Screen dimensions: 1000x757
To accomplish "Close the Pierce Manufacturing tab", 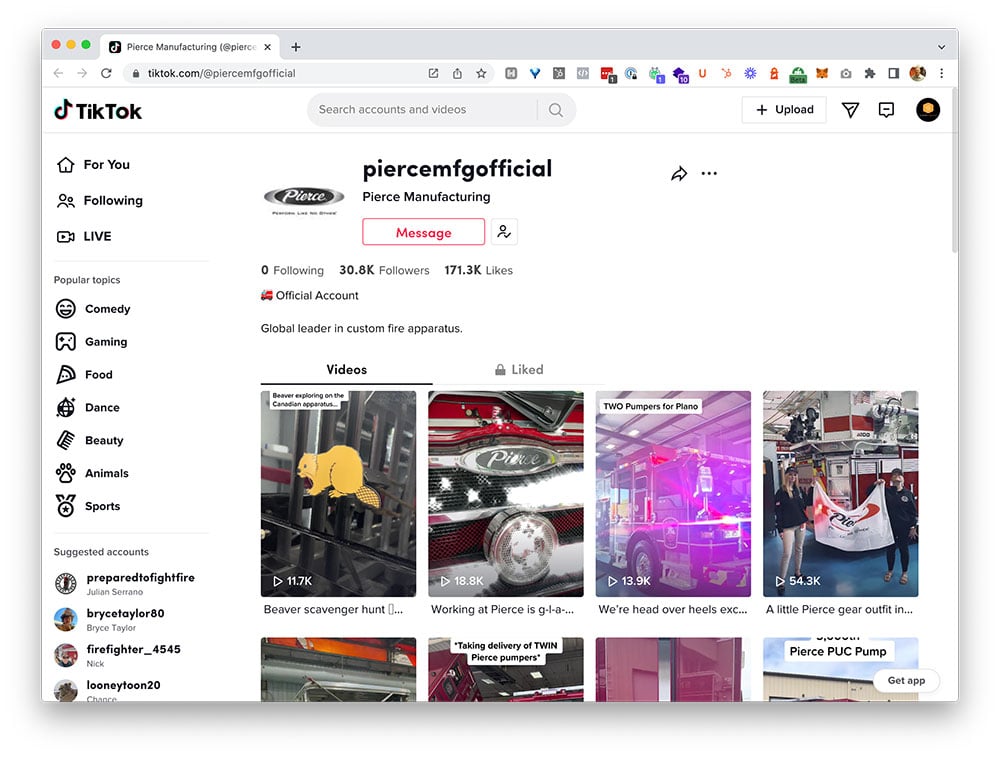I will click(267, 47).
